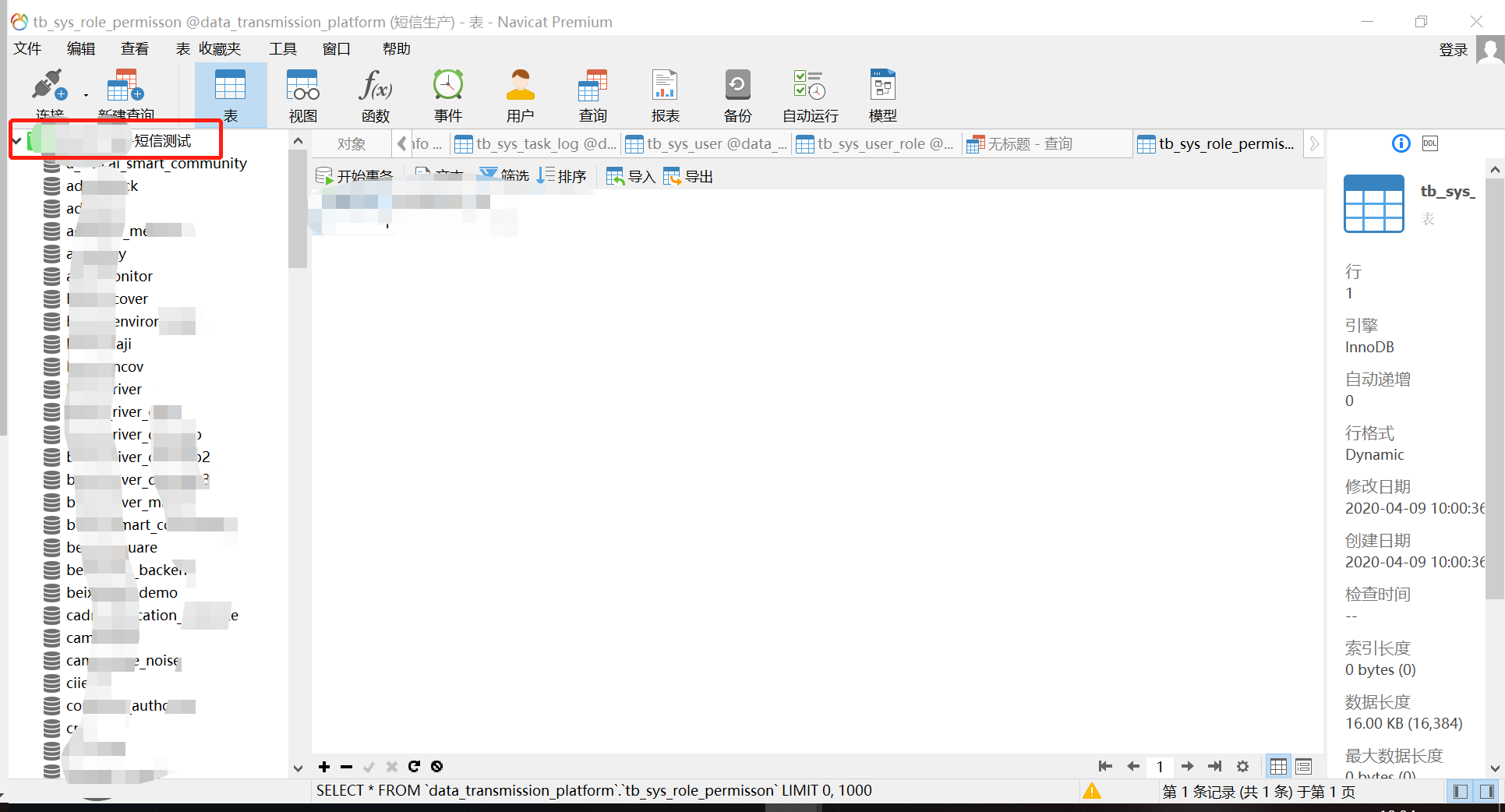Open the 查看 menu

tap(135, 49)
